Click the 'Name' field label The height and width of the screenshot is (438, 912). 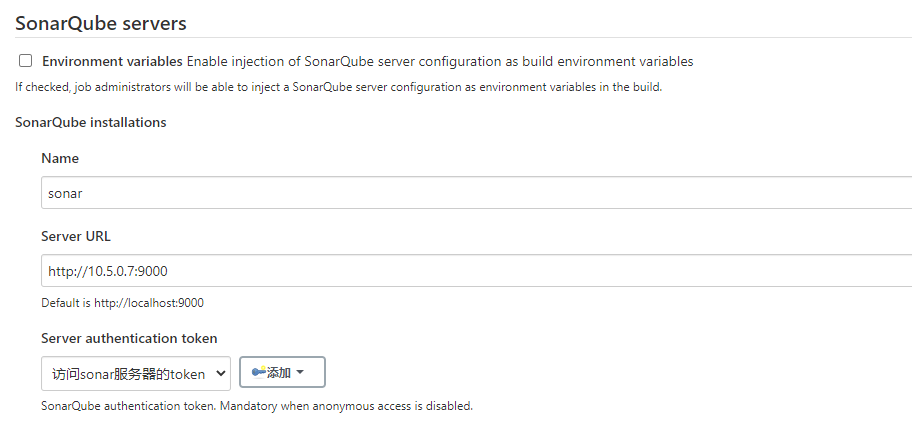pyautogui.click(x=60, y=158)
